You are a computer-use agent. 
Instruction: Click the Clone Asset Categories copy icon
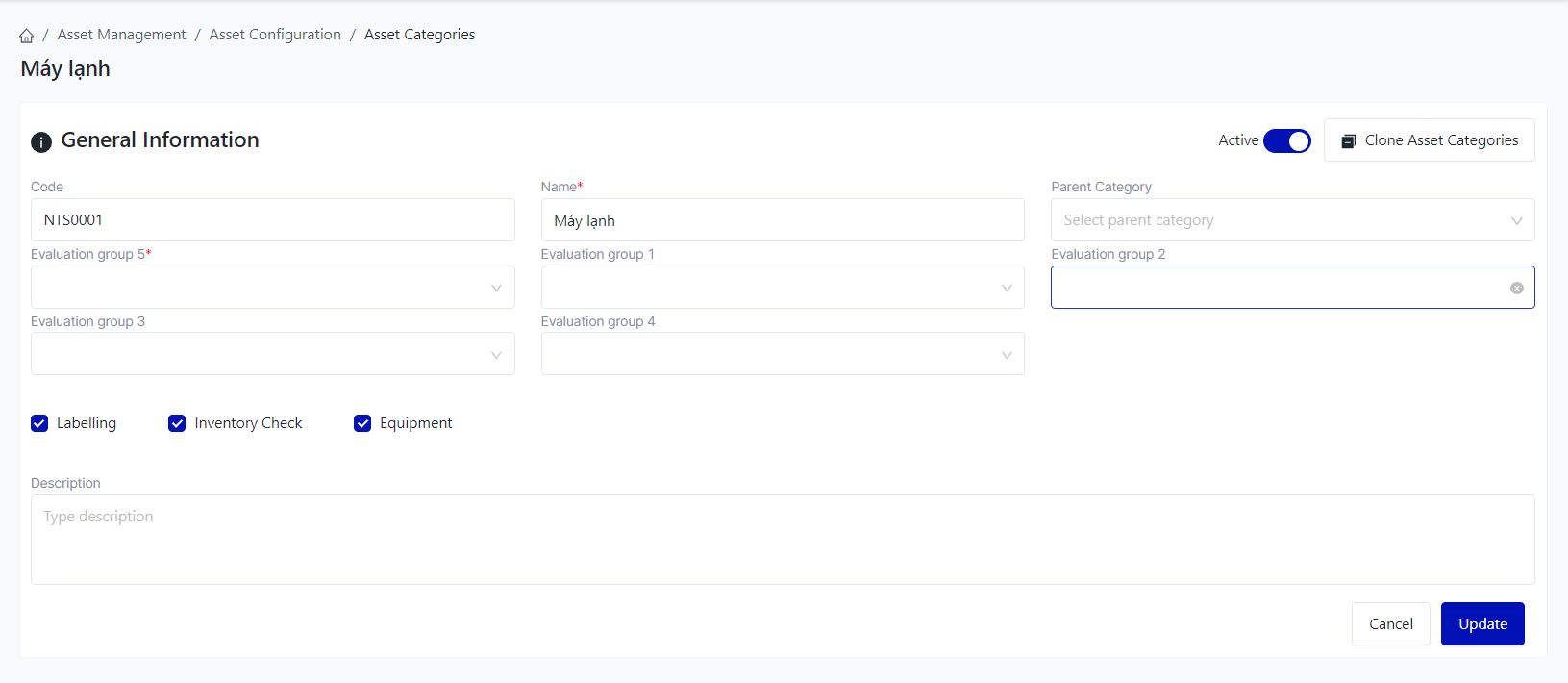(1348, 141)
